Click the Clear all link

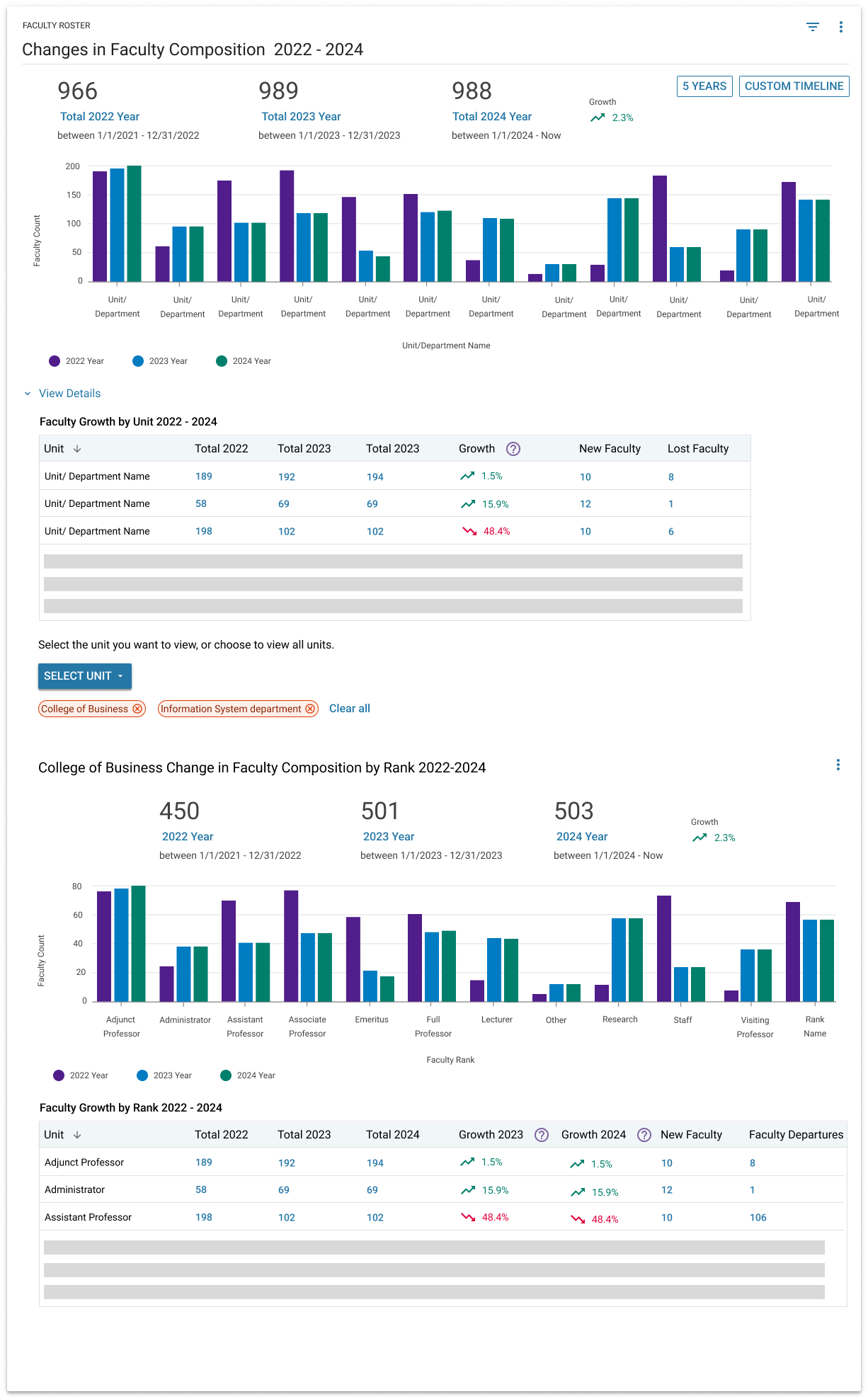tap(349, 709)
